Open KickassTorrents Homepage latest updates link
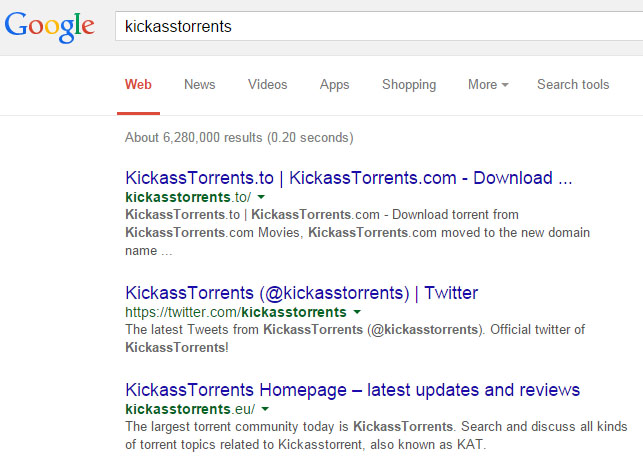643x464 pixels. click(352, 390)
